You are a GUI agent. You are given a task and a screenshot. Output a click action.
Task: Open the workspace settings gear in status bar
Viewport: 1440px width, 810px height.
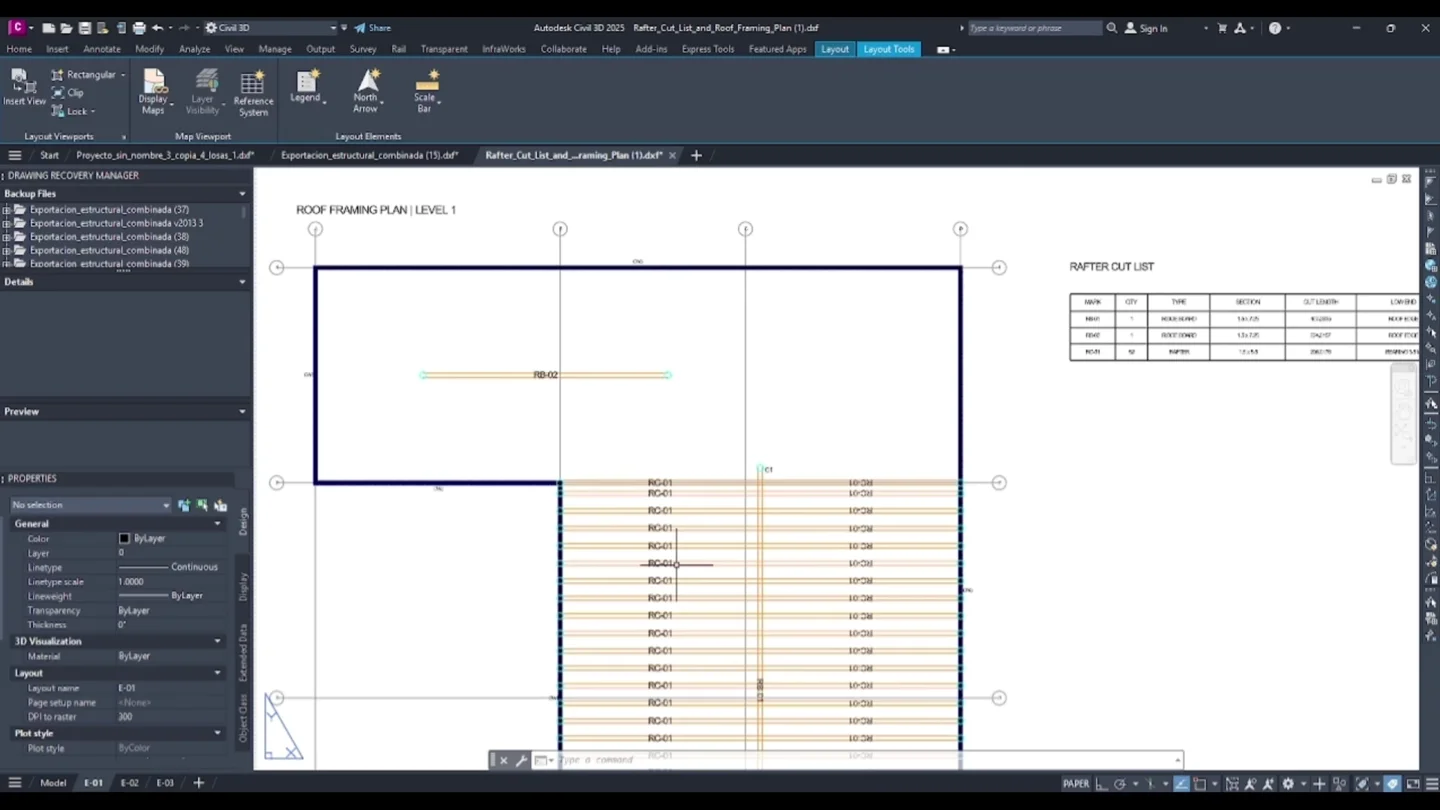(1288, 784)
